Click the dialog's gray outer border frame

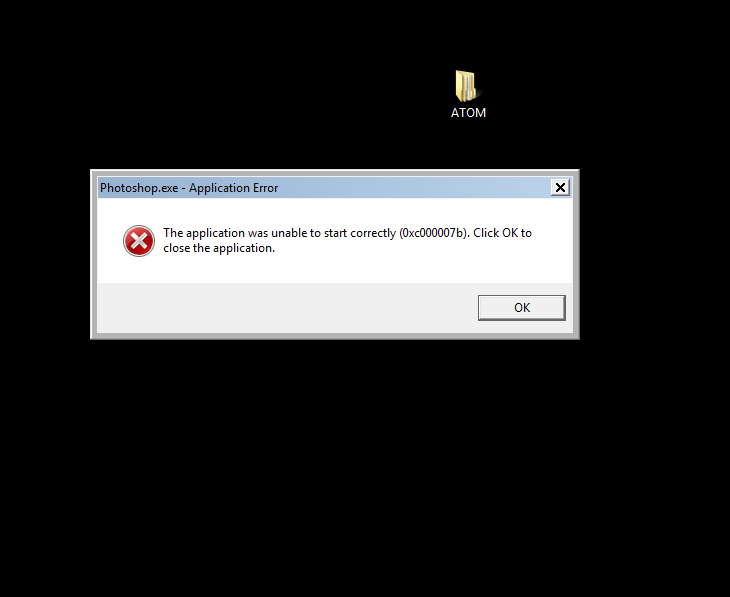pyautogui.click(x=94, y=254)
